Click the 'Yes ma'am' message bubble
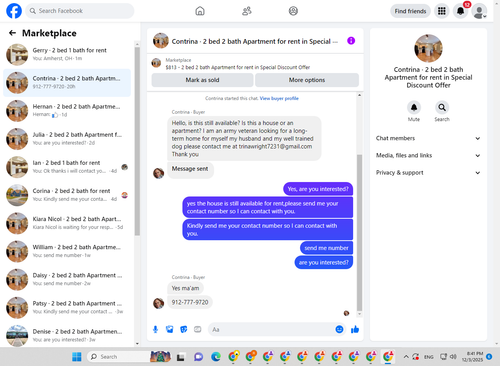 pos(185,288)
